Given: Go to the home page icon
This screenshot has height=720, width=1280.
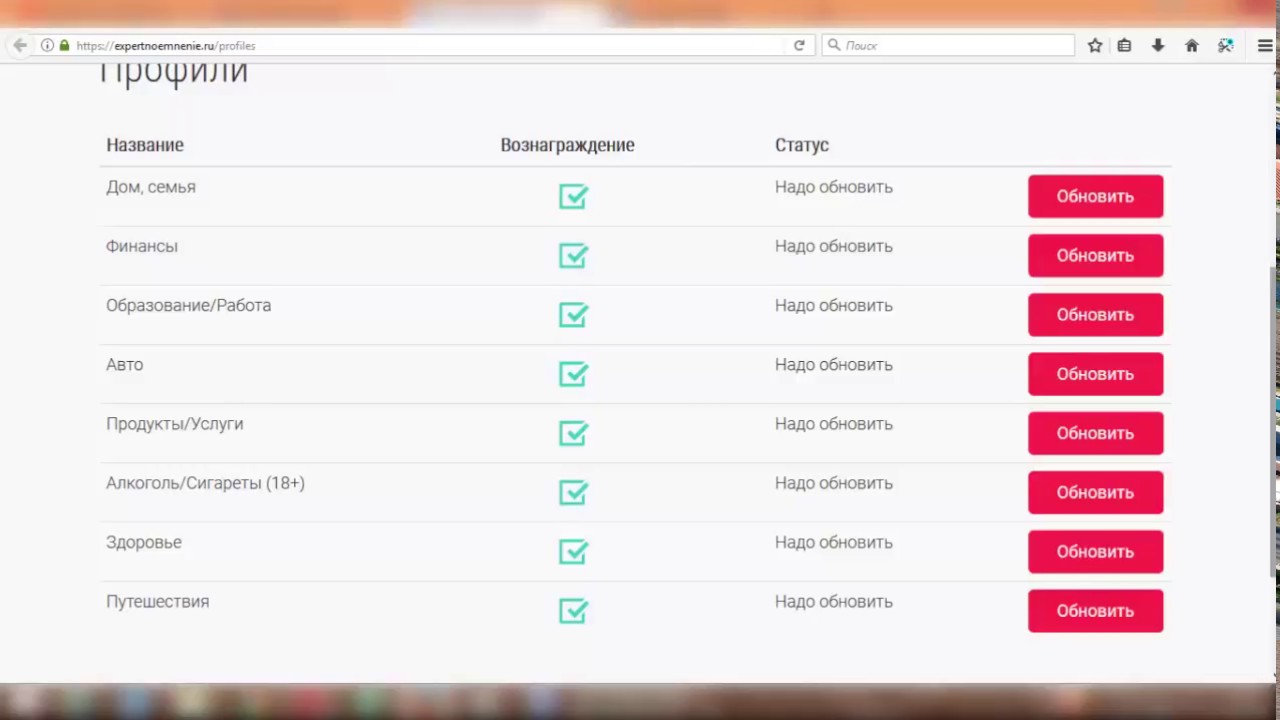Looking at the screenshot, I should pyautogui.click(x=1191, y=45).
